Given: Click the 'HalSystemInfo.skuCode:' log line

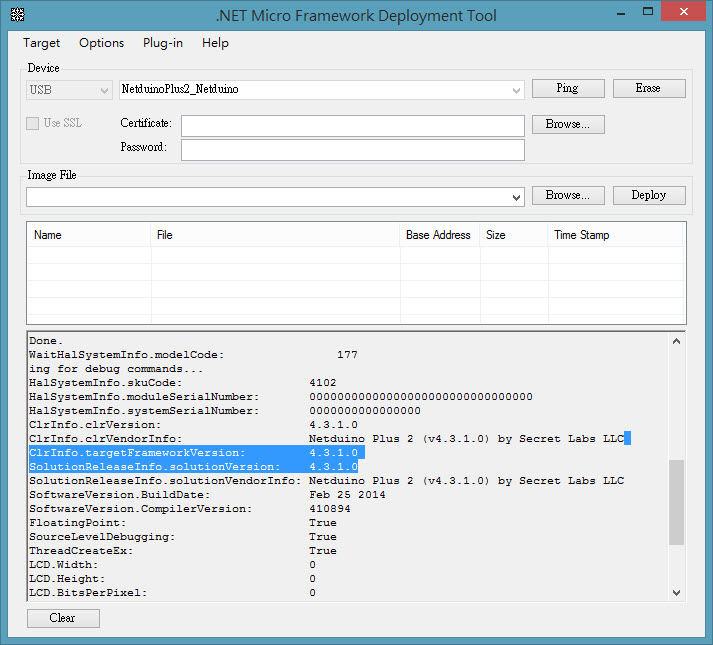Looking at the screenshot, I should pyautogui.click(x=182, y=383).
